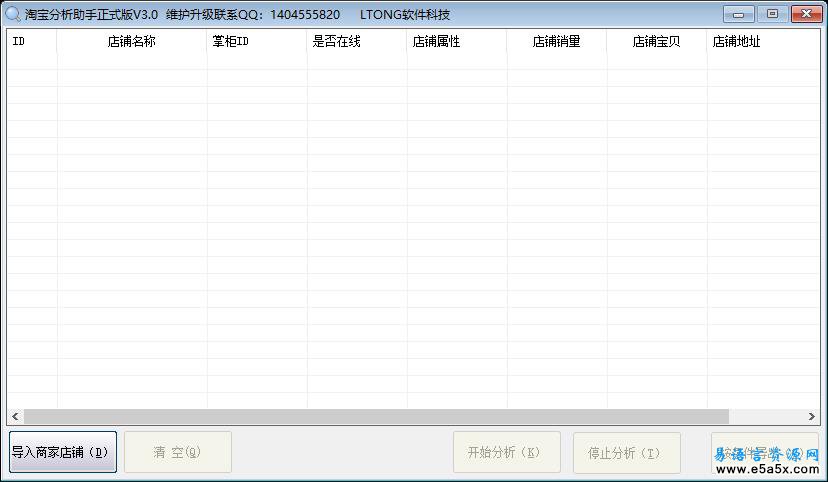The width and height of the screenshot is (828, 482).
Task: Start analysis with 开始分析 (K) button
Action: (506, 452)
